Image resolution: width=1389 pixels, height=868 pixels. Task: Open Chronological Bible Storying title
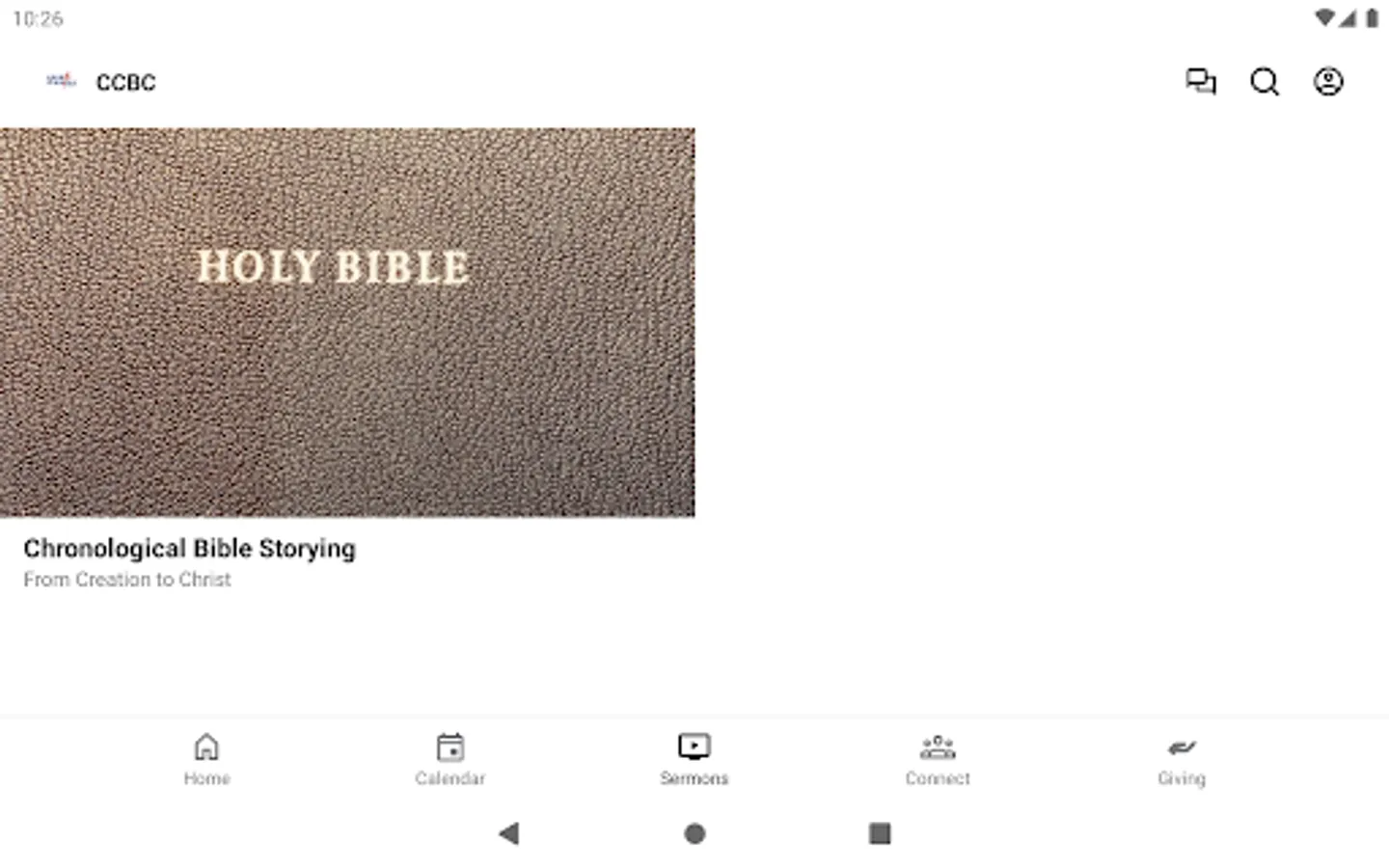click(190, 549)
